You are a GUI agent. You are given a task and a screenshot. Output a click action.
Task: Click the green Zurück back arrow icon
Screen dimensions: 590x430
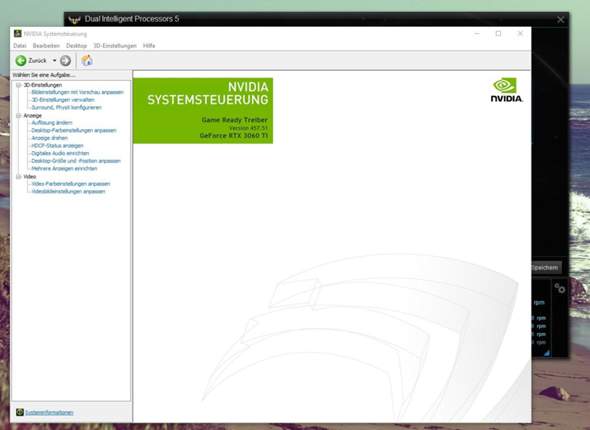coord(21,61)
